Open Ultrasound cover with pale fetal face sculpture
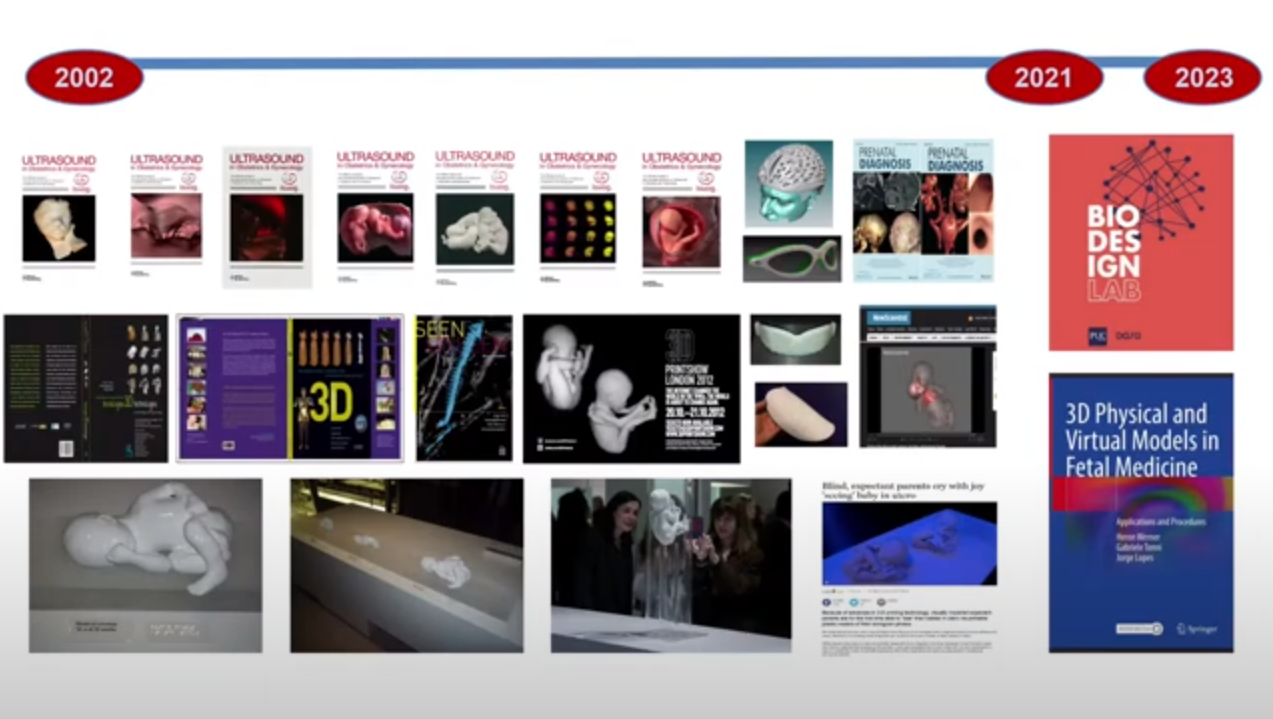Image resolution: width=1273 pixels, height=719 pixels. tap(59, 216)
